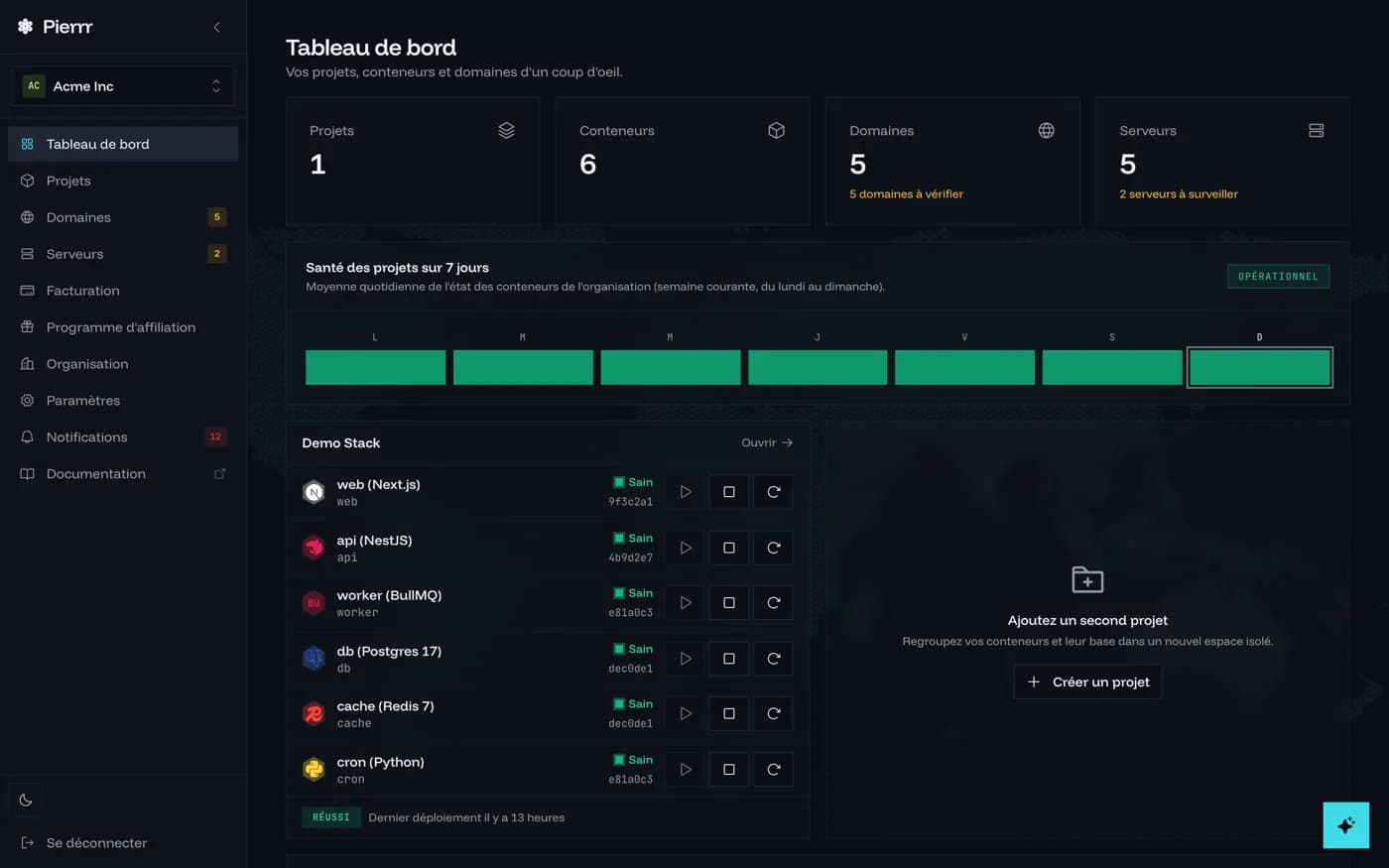Collapse the sidebar with the chevron
Screen dimensions: 1389x868
click(216, 27)
